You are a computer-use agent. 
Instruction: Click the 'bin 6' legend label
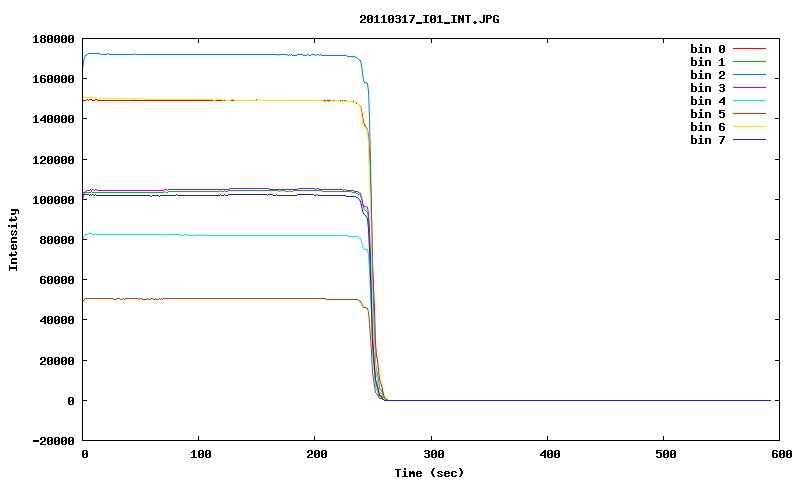tap(708, 127)
